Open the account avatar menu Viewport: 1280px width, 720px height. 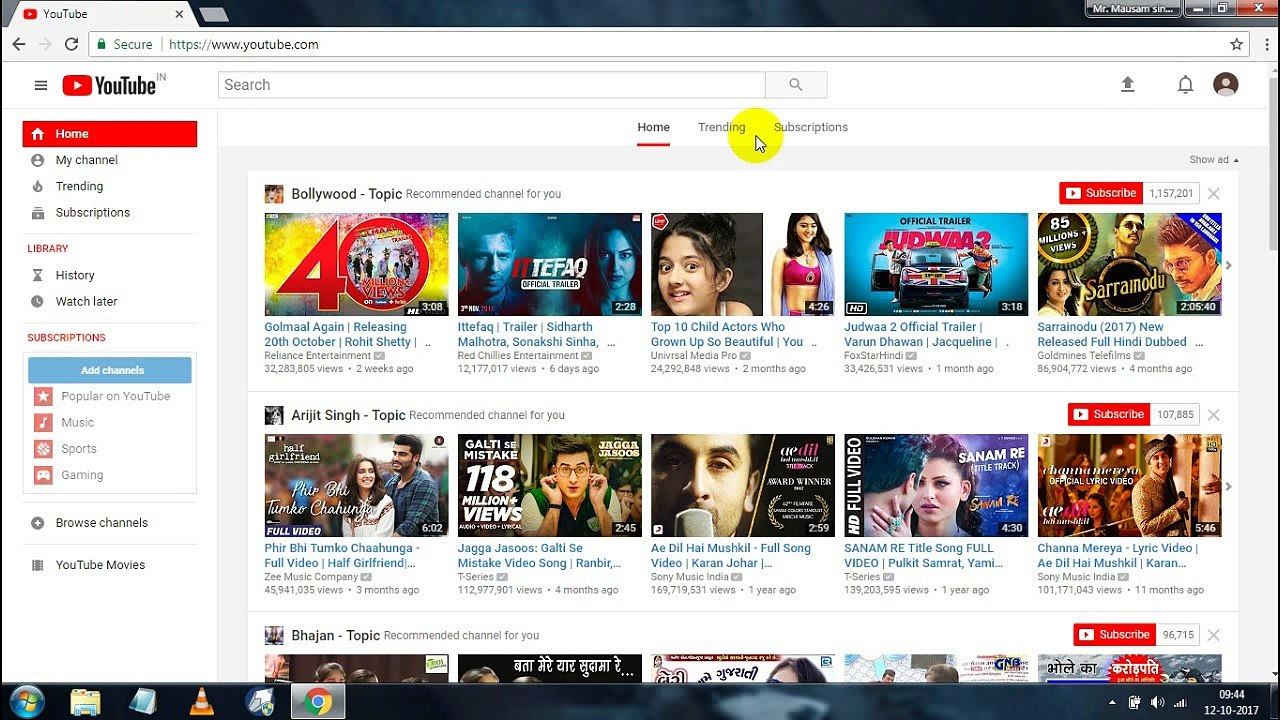tap(1226, 85)
